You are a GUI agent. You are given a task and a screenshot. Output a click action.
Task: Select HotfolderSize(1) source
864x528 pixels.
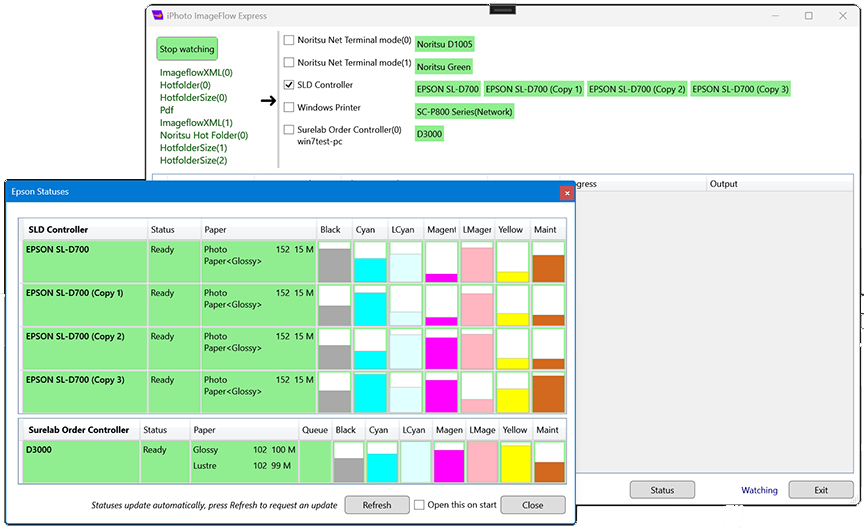point(193,148)
